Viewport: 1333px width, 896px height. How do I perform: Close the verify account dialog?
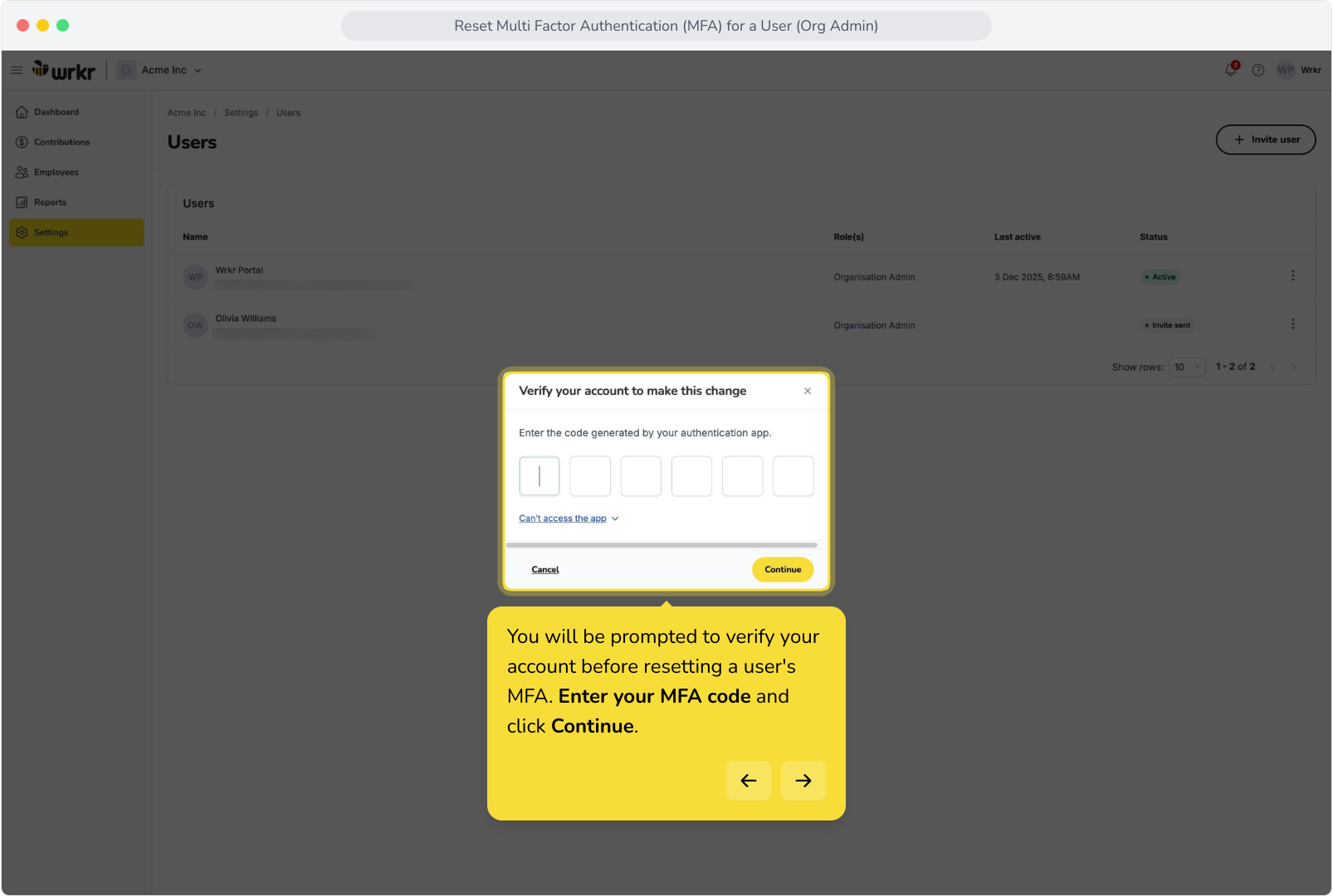point(808,391)
